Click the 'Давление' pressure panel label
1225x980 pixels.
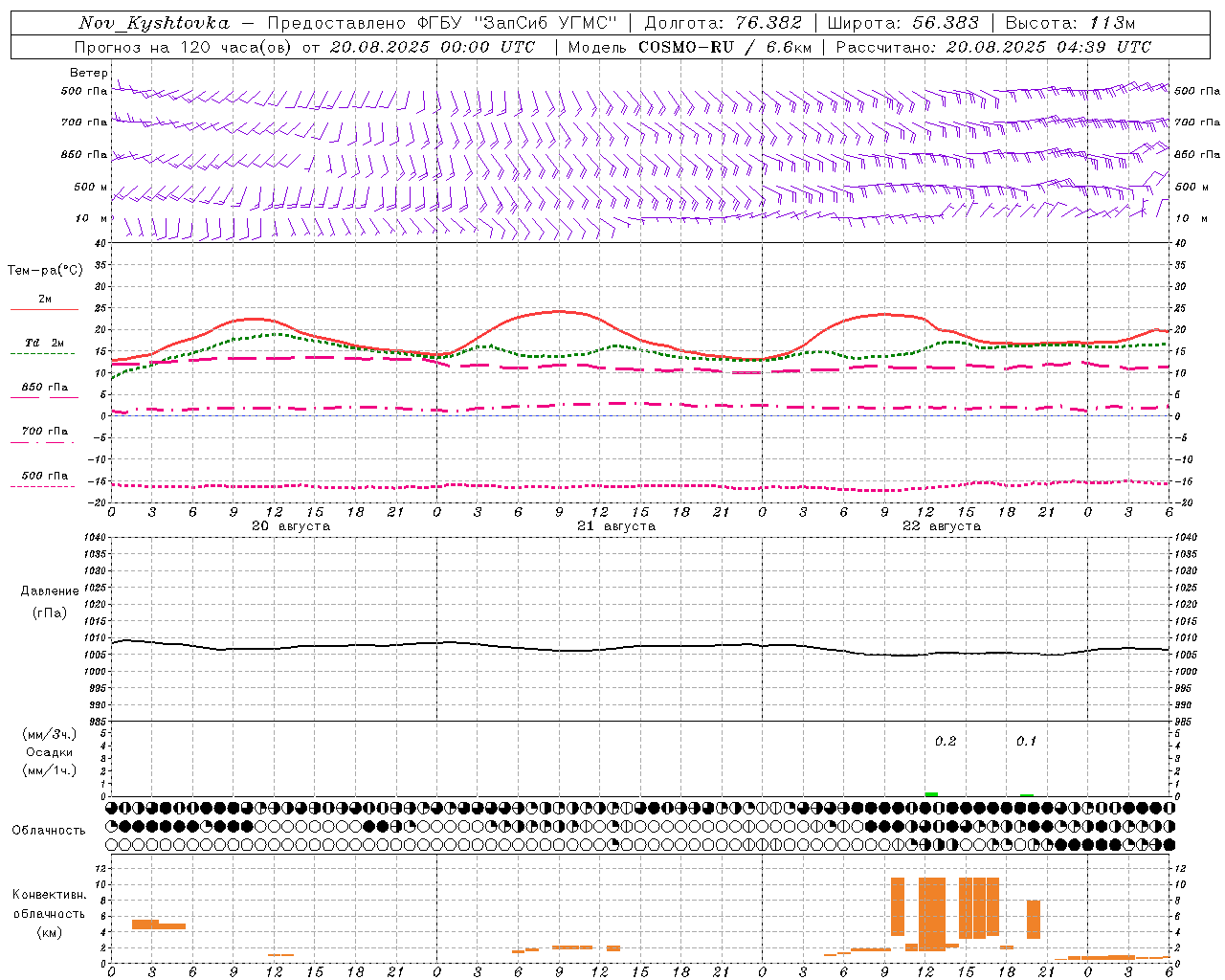(50, 591)
